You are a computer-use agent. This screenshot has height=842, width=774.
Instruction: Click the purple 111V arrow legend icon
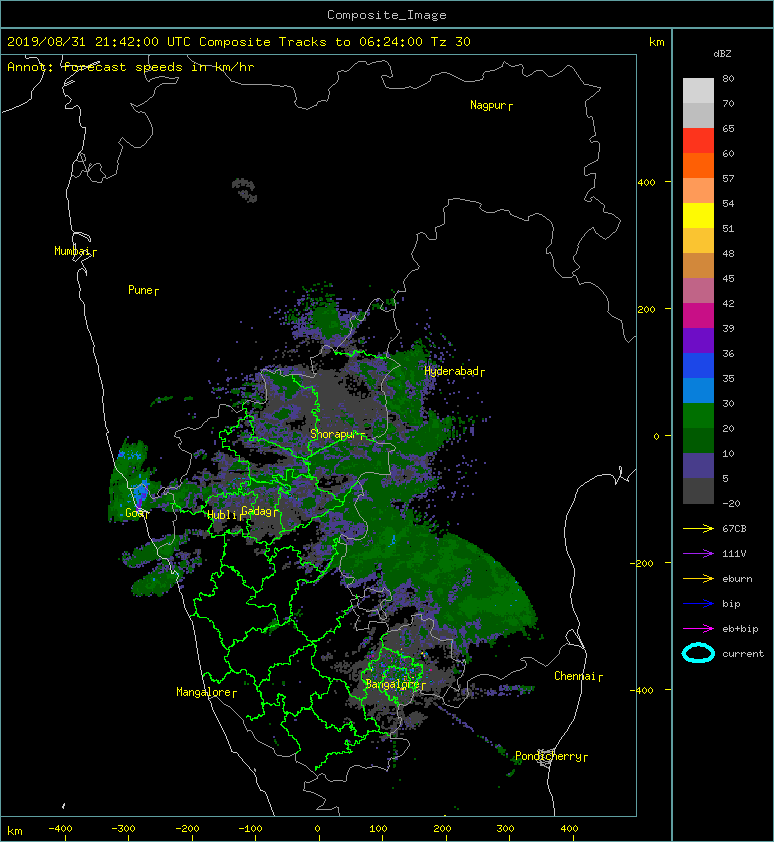pos(698,554)
